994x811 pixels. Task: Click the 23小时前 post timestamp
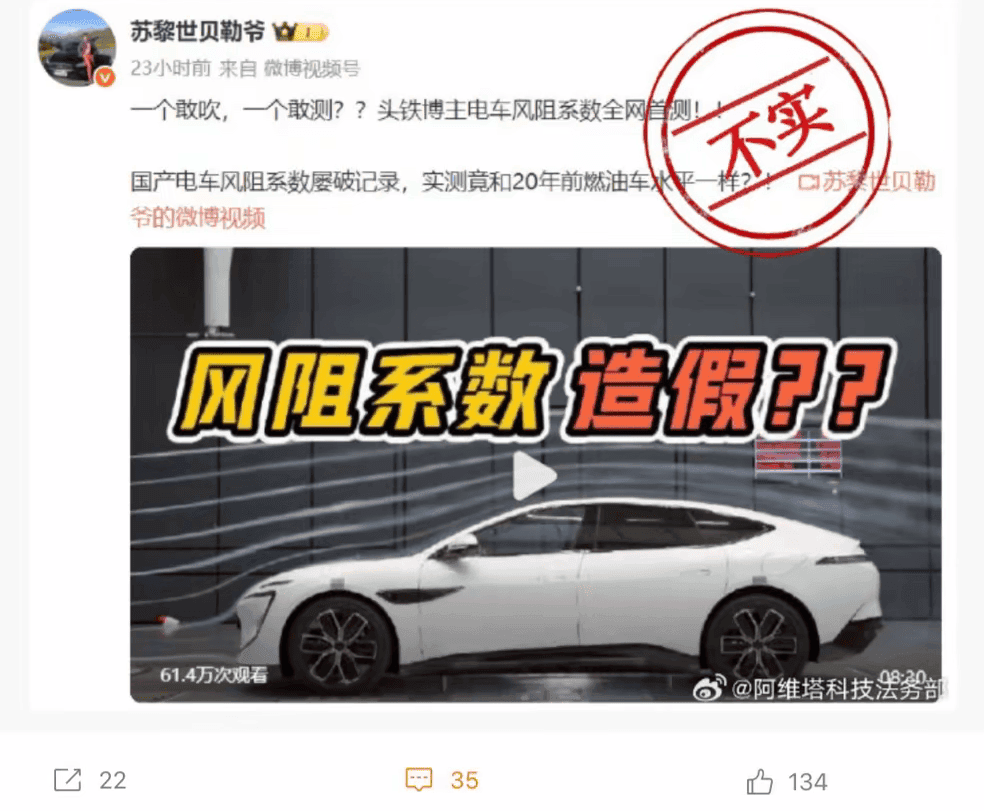(171, 68)
